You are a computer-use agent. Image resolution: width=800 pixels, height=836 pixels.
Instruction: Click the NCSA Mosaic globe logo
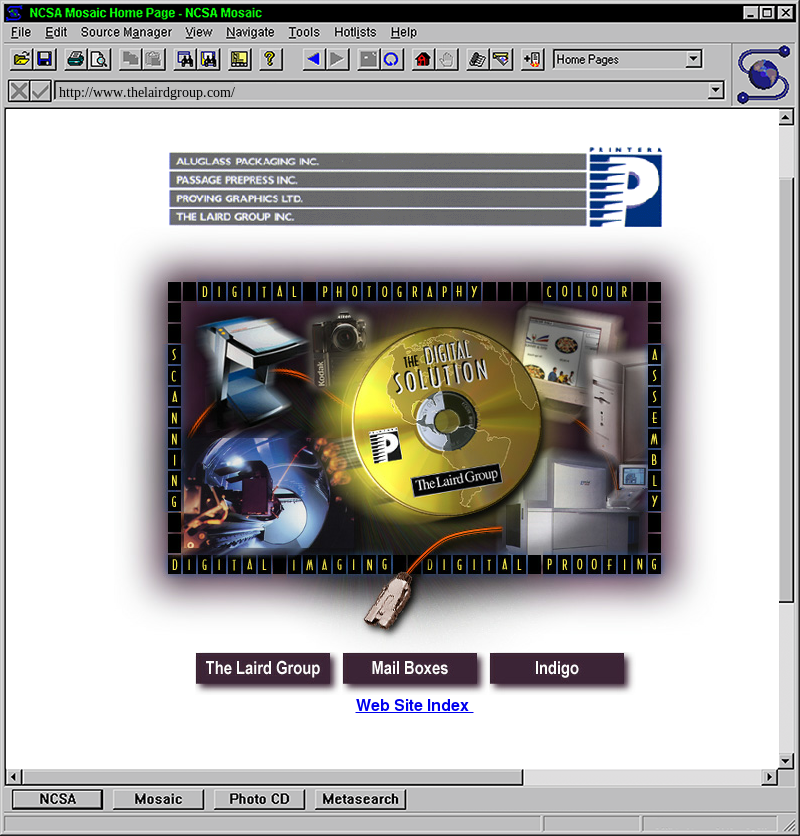click(764, 74)
